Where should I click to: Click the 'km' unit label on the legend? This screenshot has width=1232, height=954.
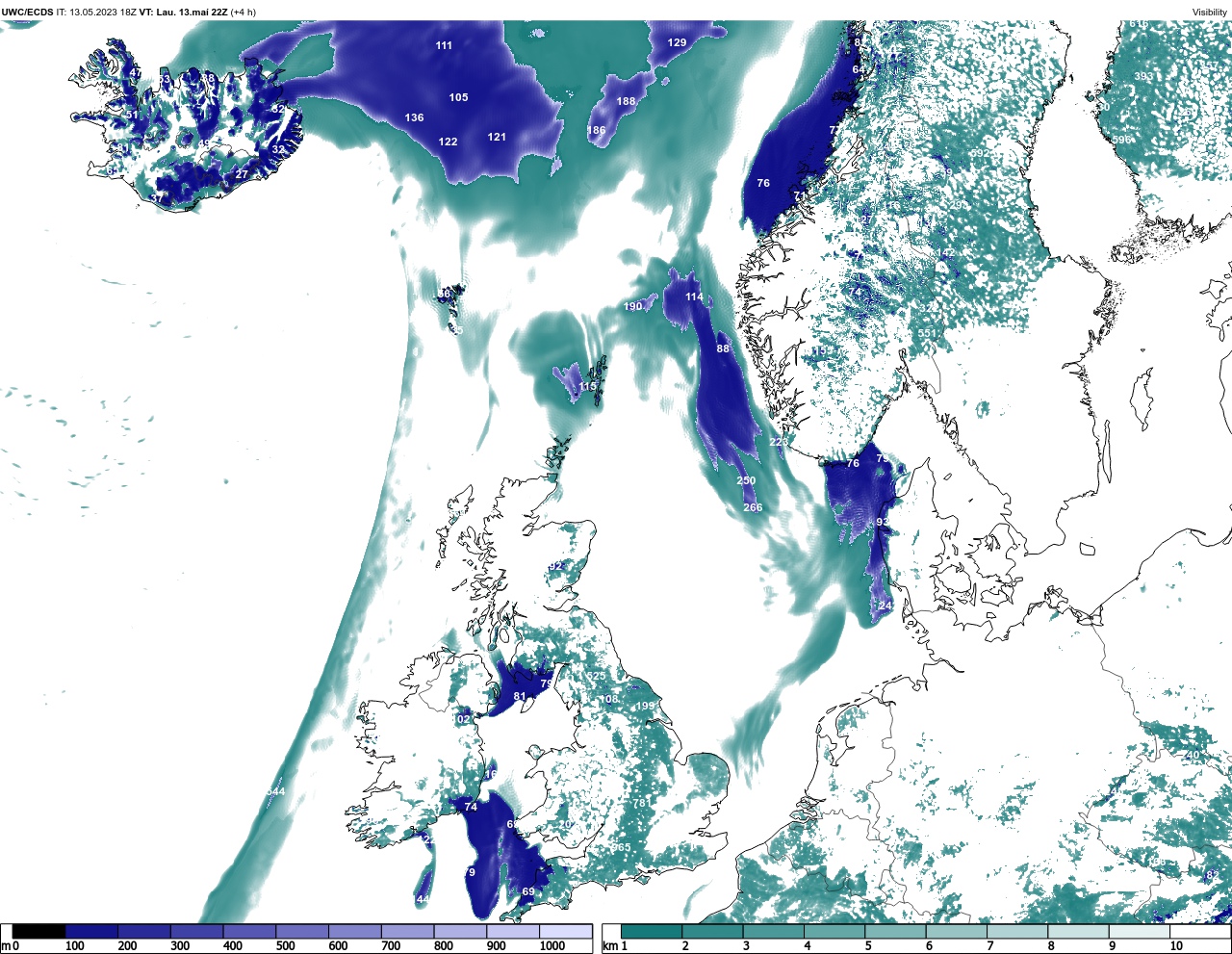pyautogui.click(x=608, y=946)
